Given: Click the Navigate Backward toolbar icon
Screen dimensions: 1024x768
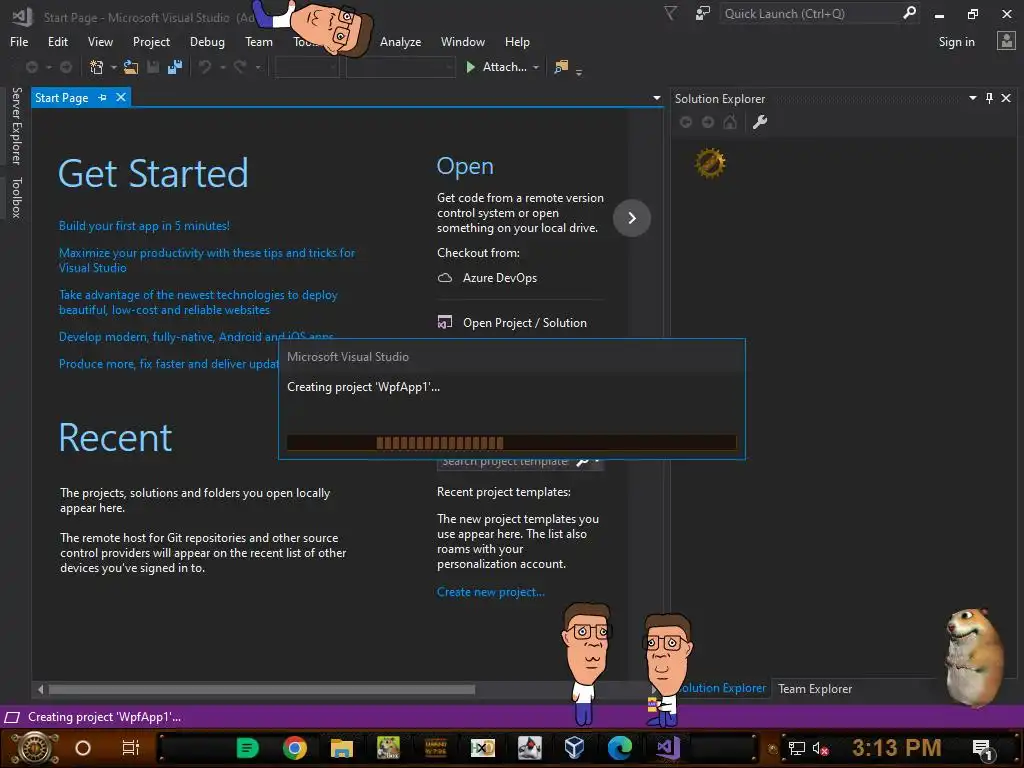Looking at the screenshot, I should (x=31, y=67).
